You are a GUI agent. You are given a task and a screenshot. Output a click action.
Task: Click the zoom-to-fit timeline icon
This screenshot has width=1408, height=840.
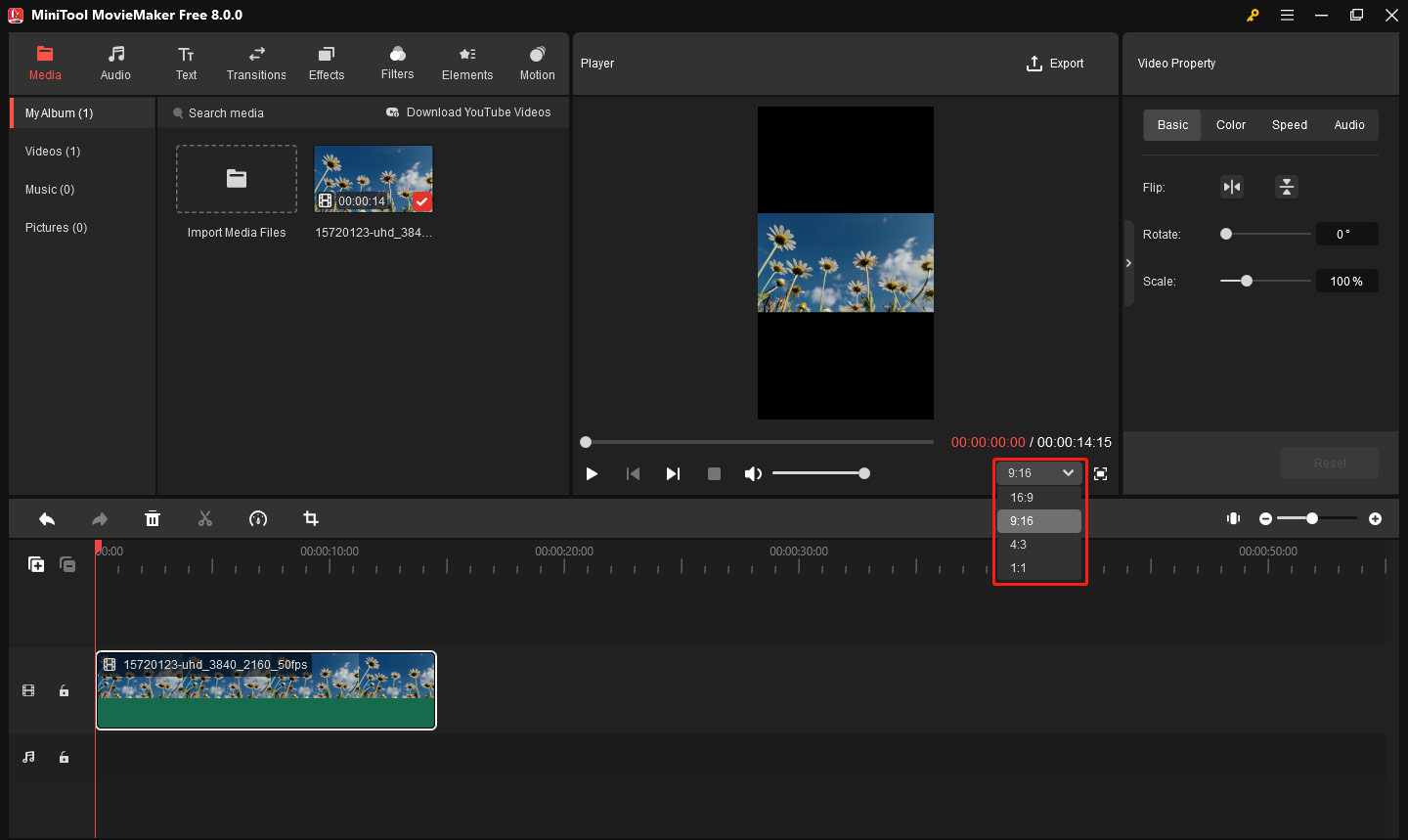click(1234, 518)
